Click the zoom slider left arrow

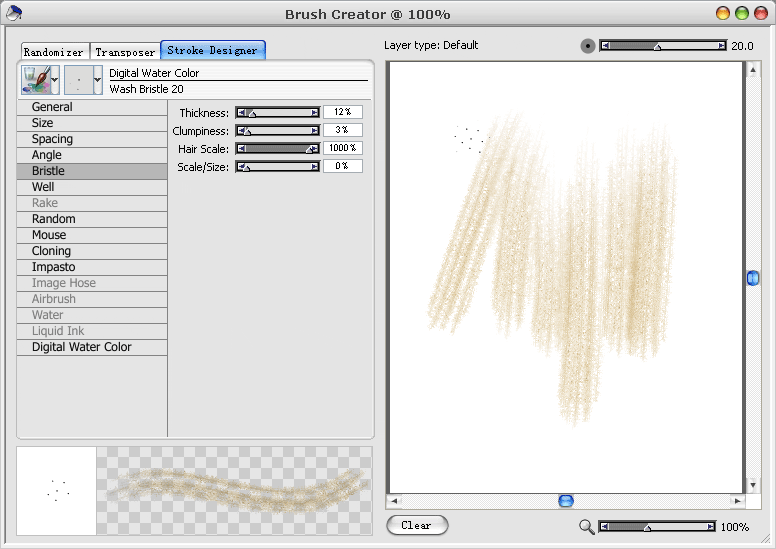[604, 526]
